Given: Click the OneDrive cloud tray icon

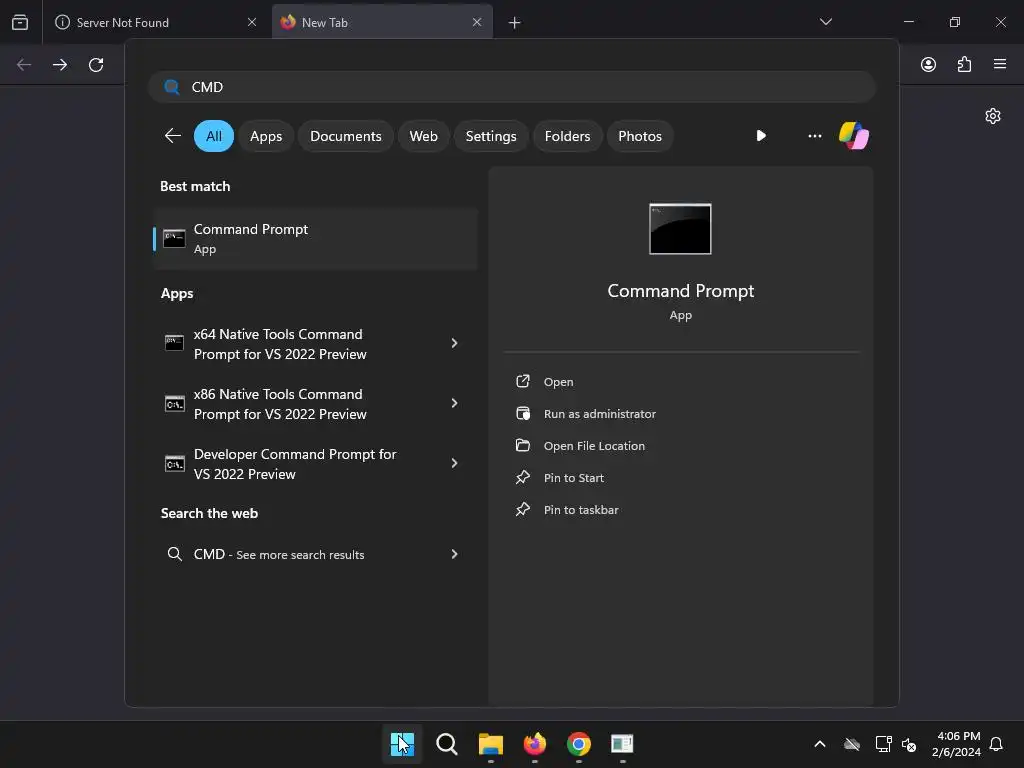Looking at the screenshot, I should pyautogui.click(x=852, y=744).
